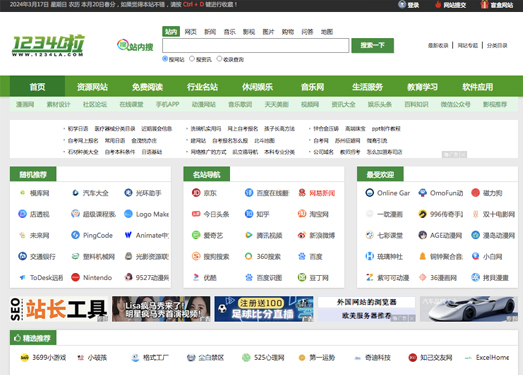Open the 分类目录 link near search
The image size is (523, 375).
point(497,45)
